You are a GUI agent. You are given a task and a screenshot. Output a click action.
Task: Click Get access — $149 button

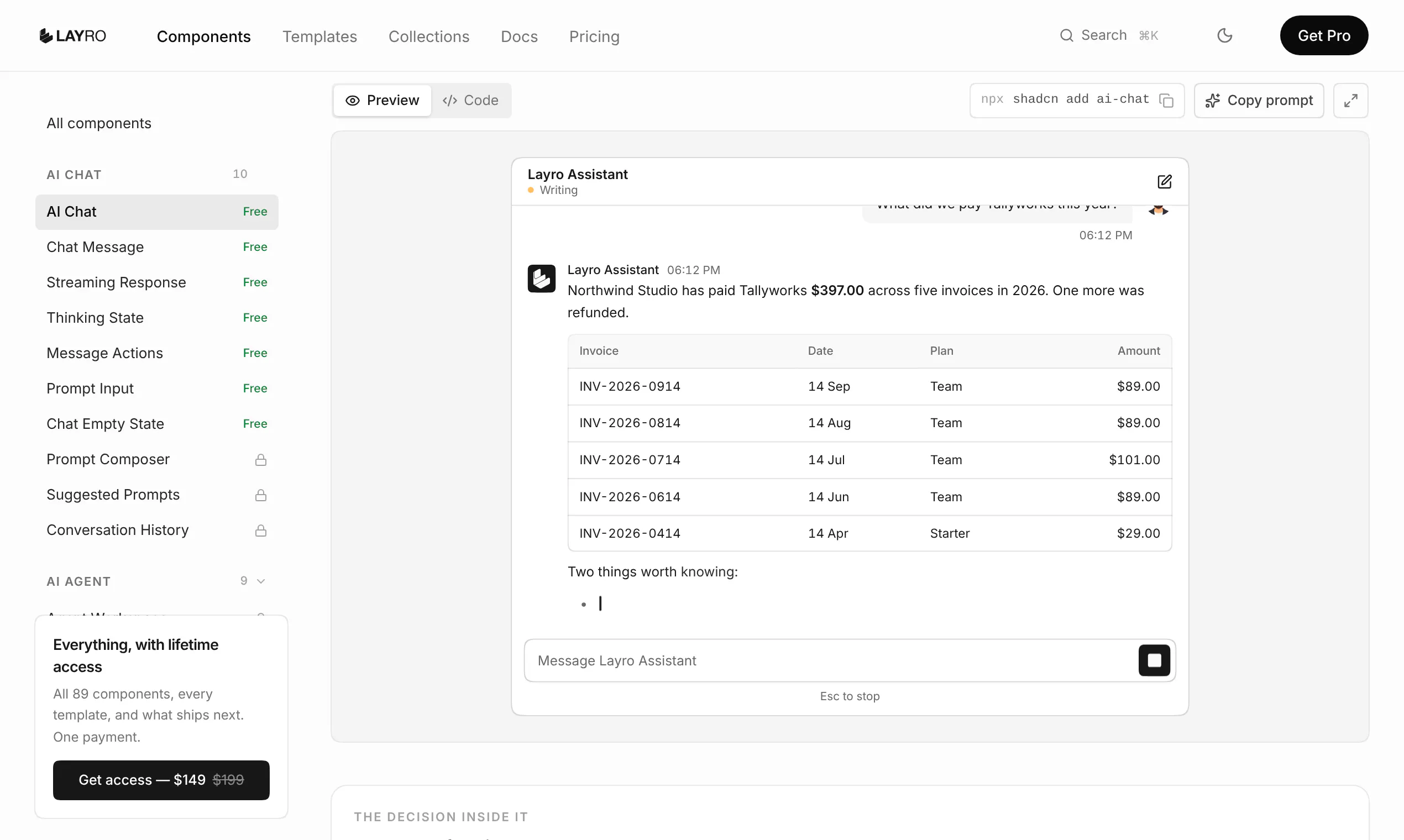[x=161, y=780]
